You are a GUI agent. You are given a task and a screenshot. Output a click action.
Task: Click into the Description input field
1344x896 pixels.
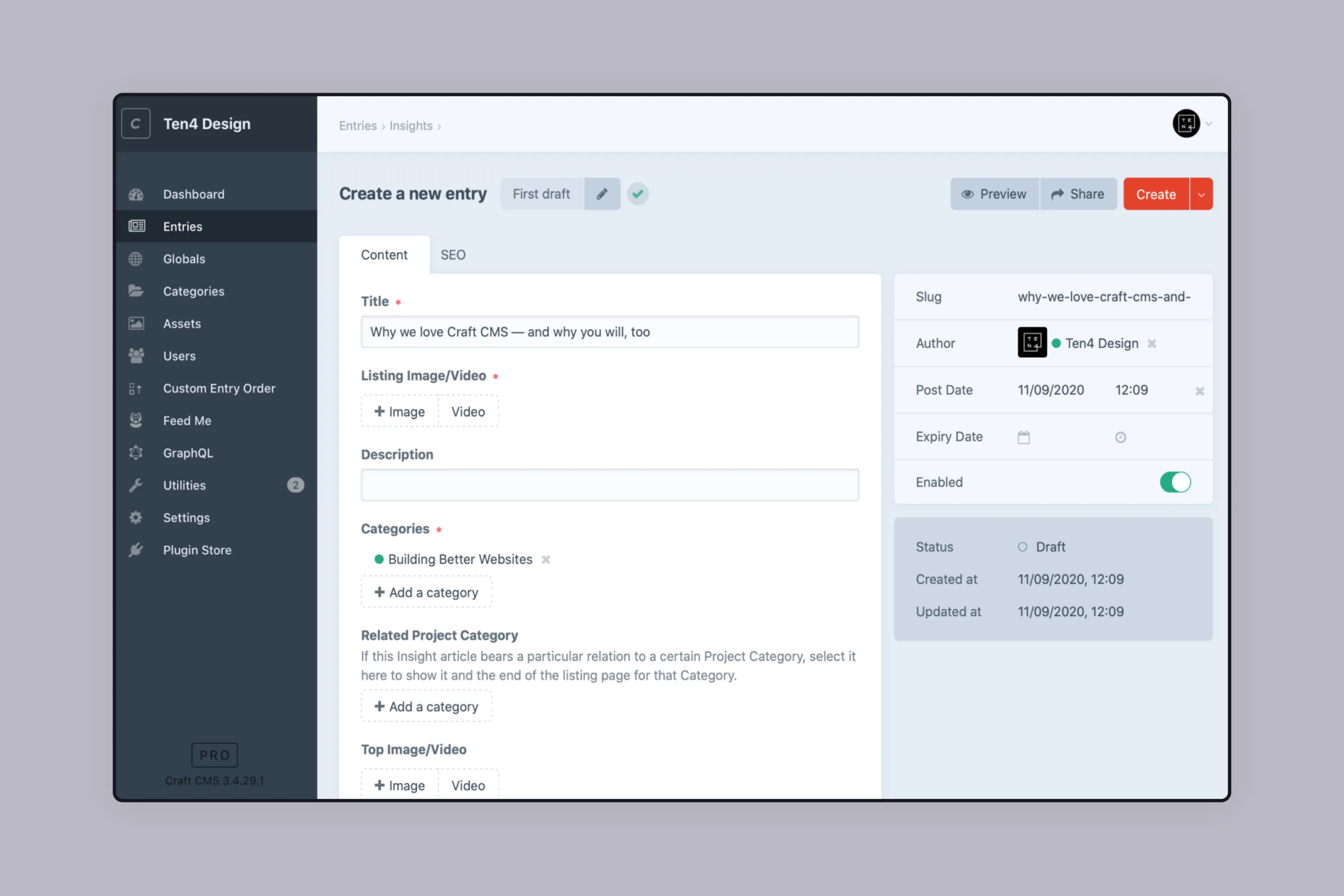[x=610, y=485]
